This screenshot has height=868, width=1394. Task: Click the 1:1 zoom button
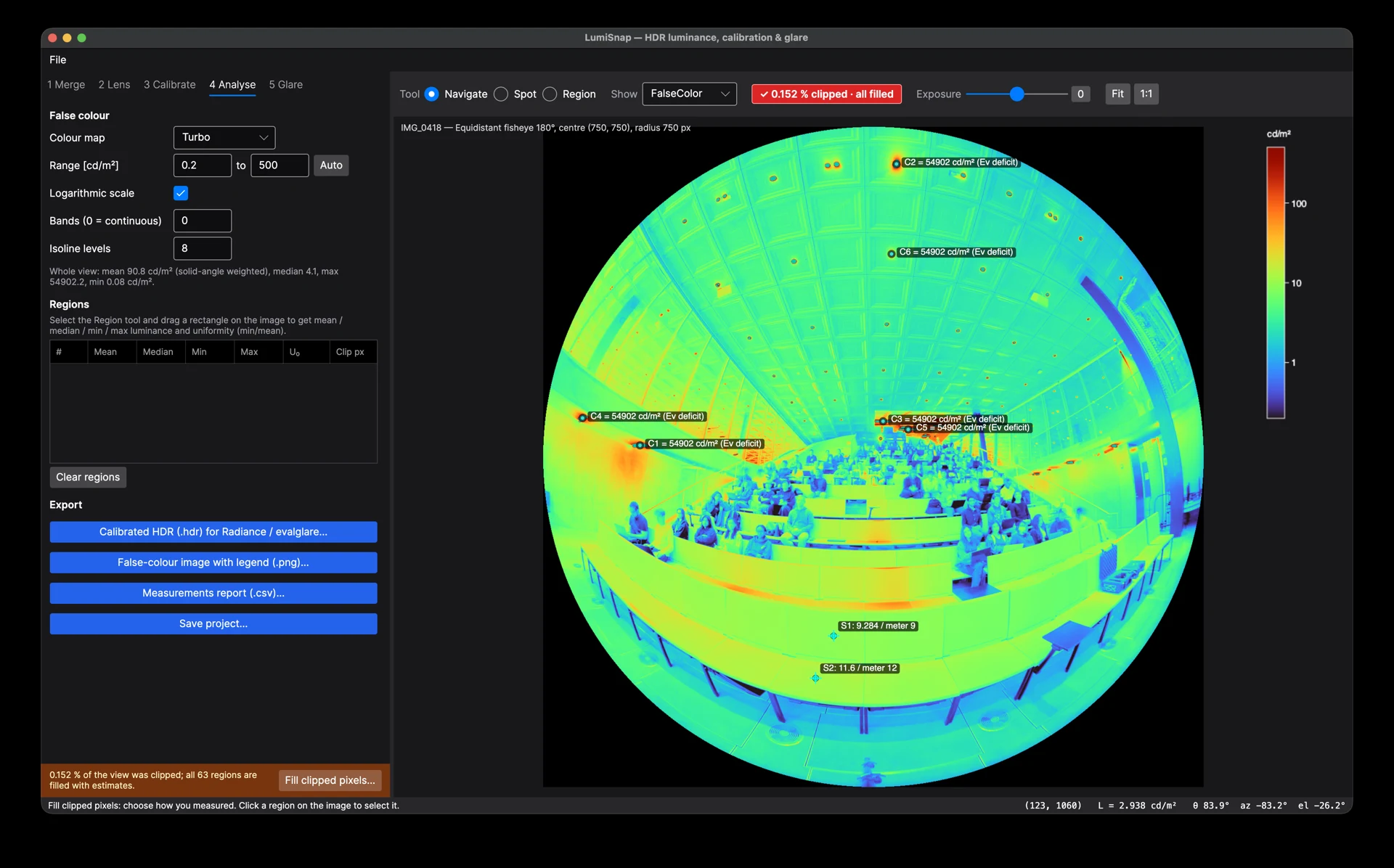[x=1146, y=94]
